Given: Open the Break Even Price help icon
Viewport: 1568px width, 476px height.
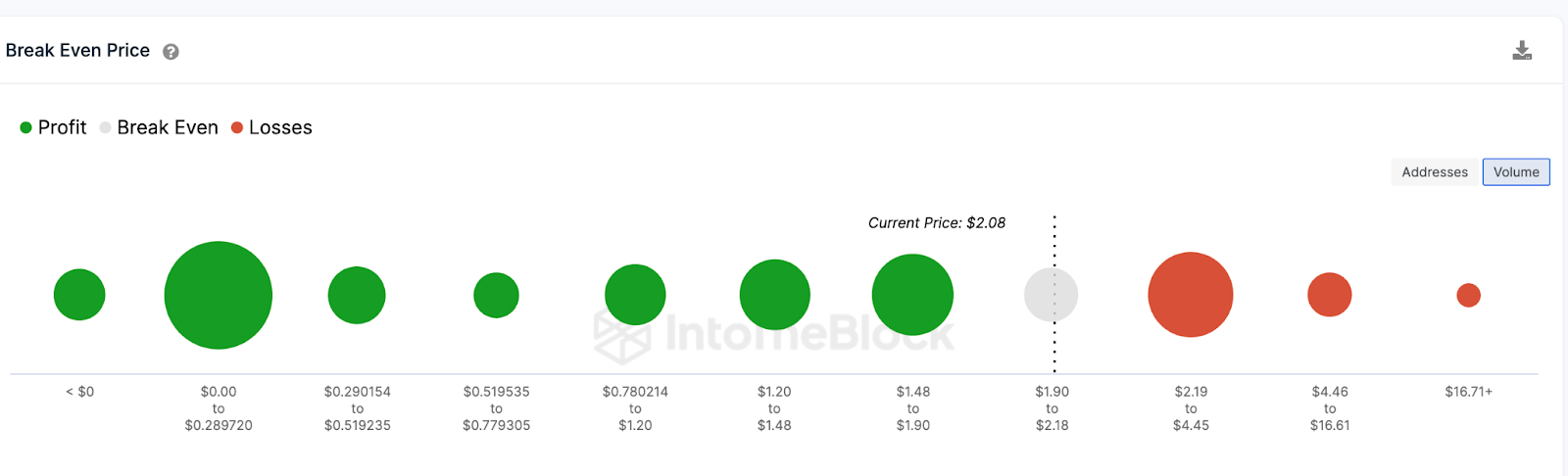Looking at the screenshot, I should 171,52.
